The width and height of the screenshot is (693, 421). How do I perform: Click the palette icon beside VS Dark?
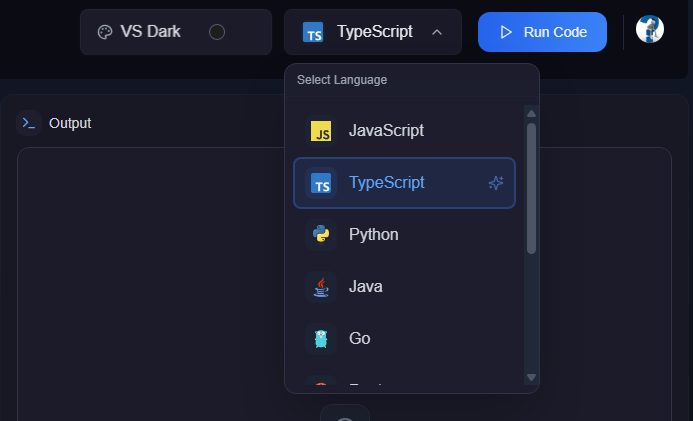(x=105, y=32)
